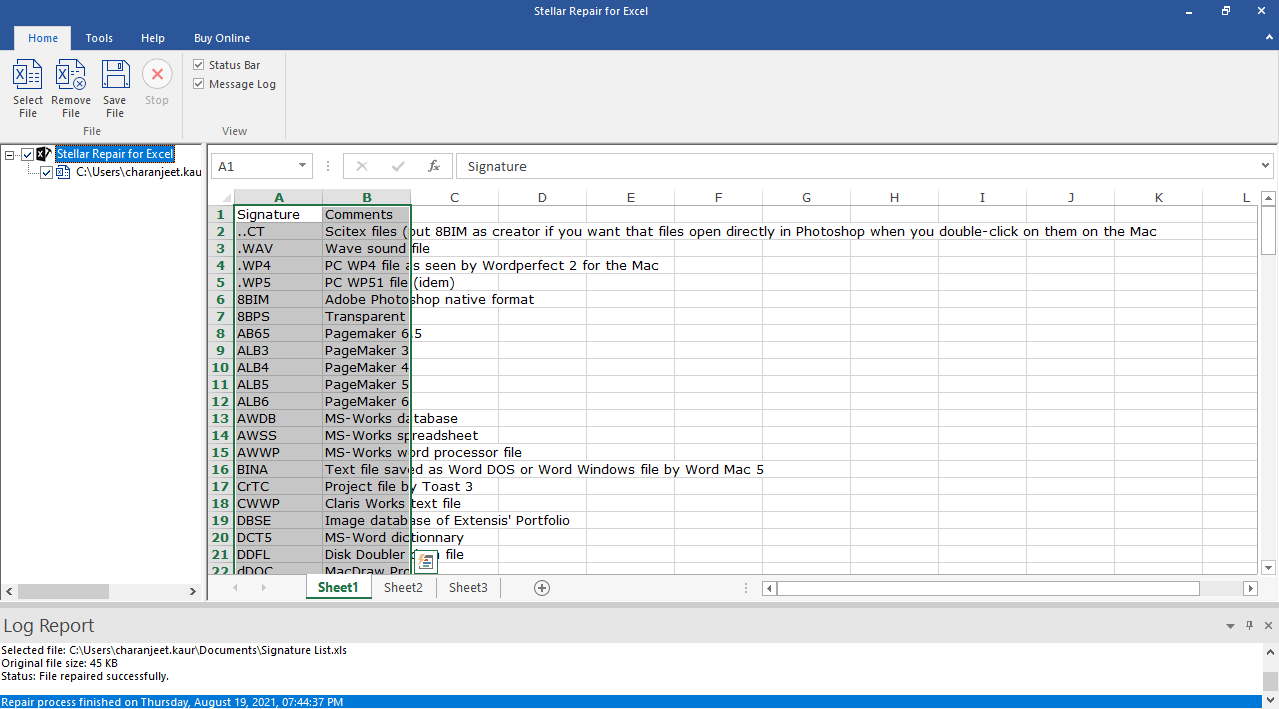The width and height of the screenshot is (1279, 709).
Task: Select column B header
Action: pyautogui.click(x=366, y=197)
